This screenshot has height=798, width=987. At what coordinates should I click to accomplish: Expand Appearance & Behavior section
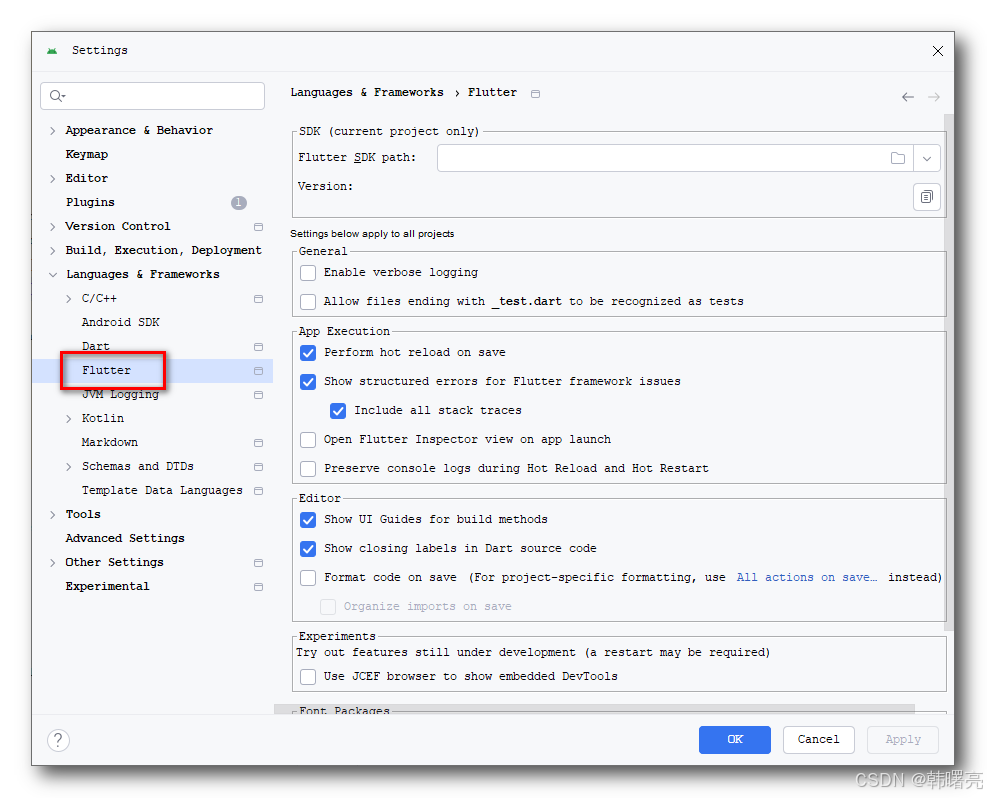pos(52,131)
